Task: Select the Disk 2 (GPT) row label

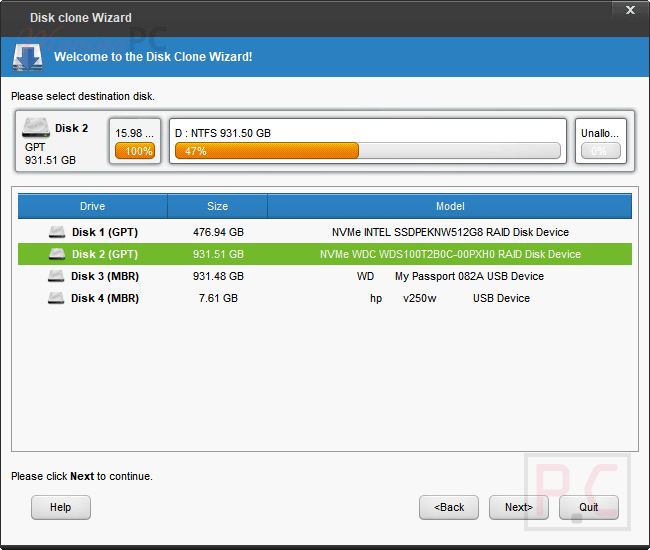Action: [105, 254]
